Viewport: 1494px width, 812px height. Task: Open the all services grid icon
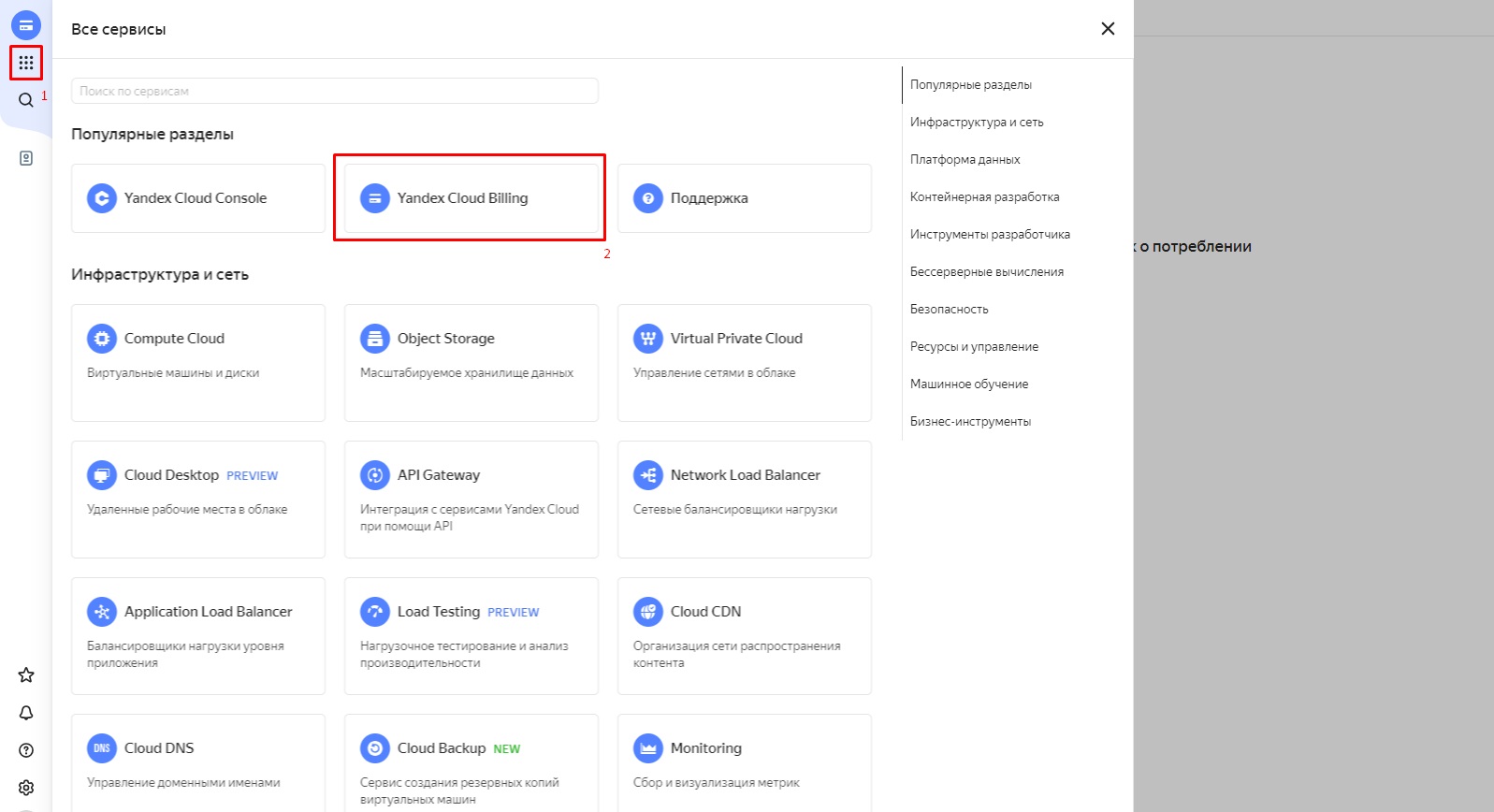pos(26,63)
